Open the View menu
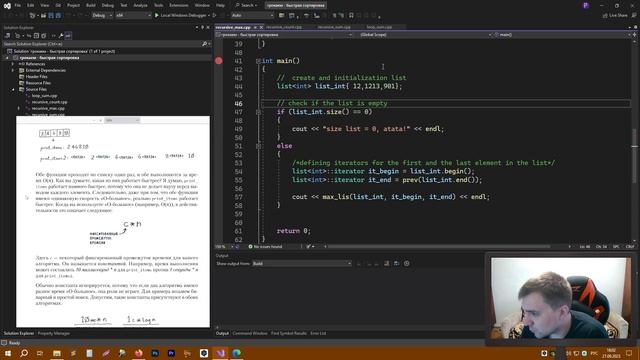 click(44, 5)
